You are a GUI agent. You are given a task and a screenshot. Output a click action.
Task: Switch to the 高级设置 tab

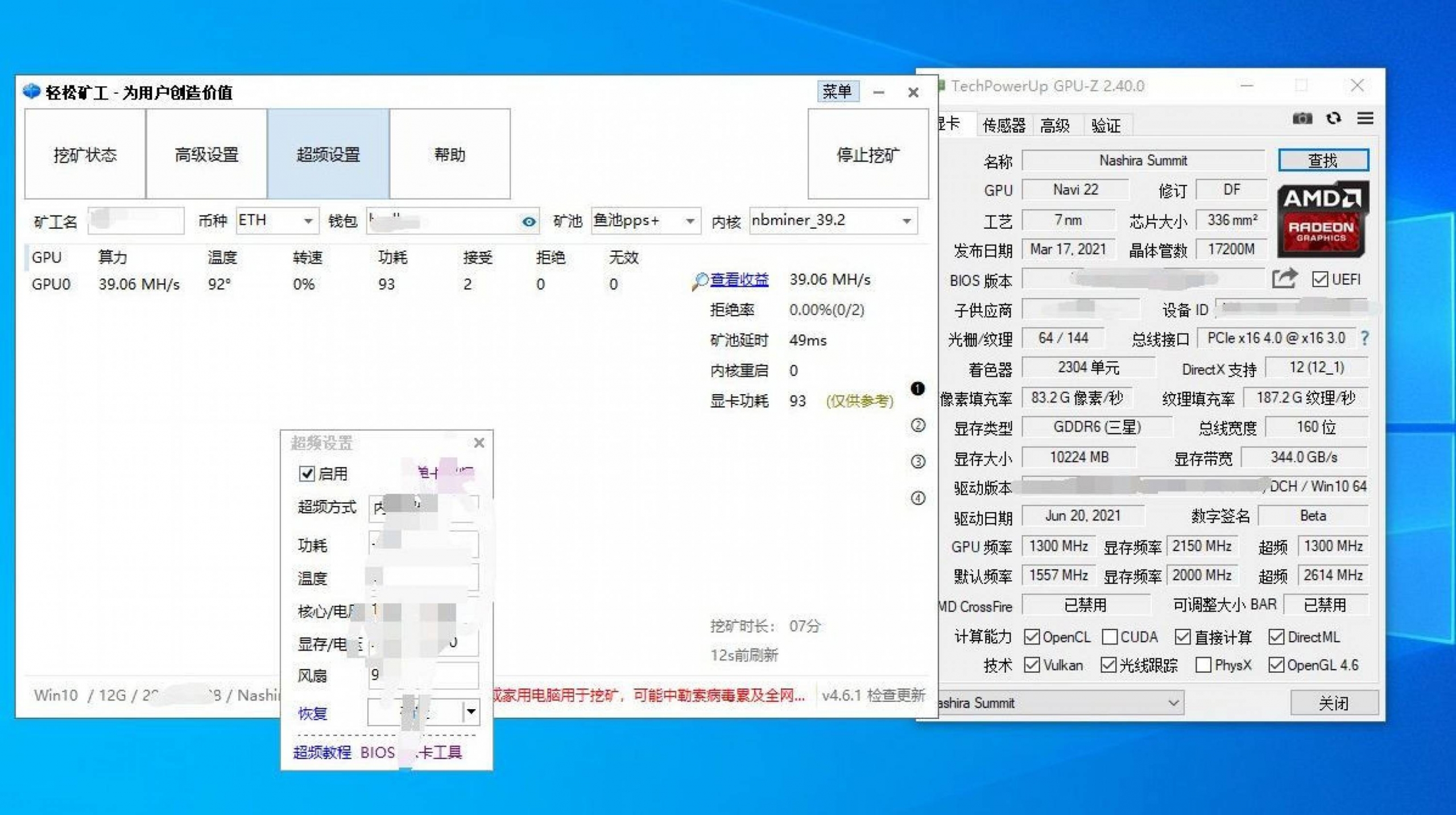coord(206,154)
